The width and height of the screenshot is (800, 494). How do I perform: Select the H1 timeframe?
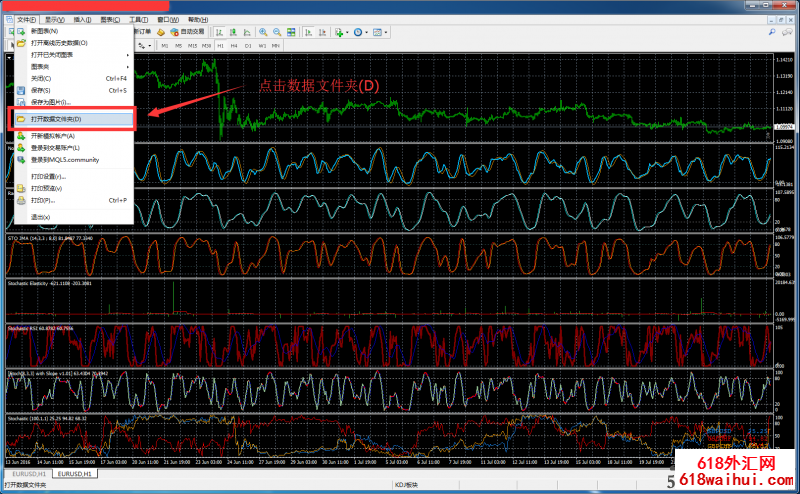[x=220, y=45]
